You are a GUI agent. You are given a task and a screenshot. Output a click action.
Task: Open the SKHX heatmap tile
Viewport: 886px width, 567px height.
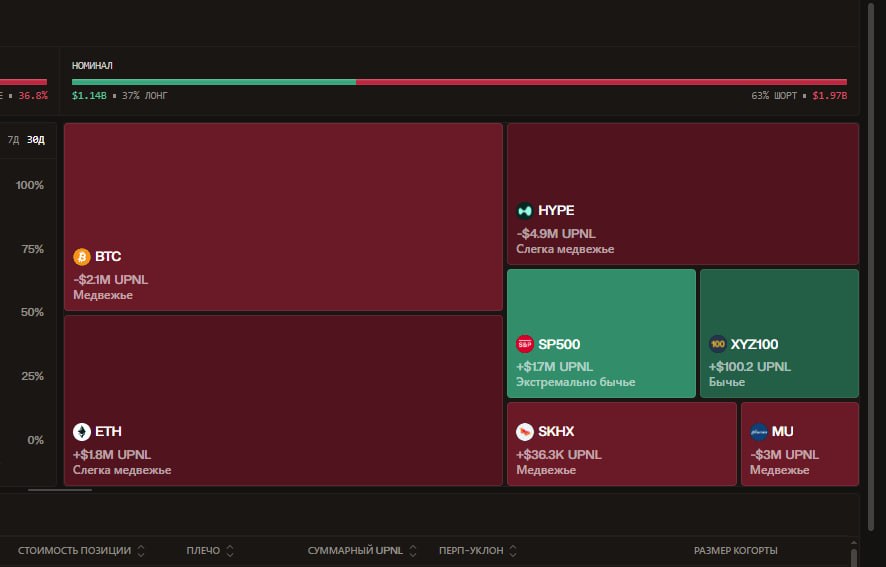coord(622,444)
